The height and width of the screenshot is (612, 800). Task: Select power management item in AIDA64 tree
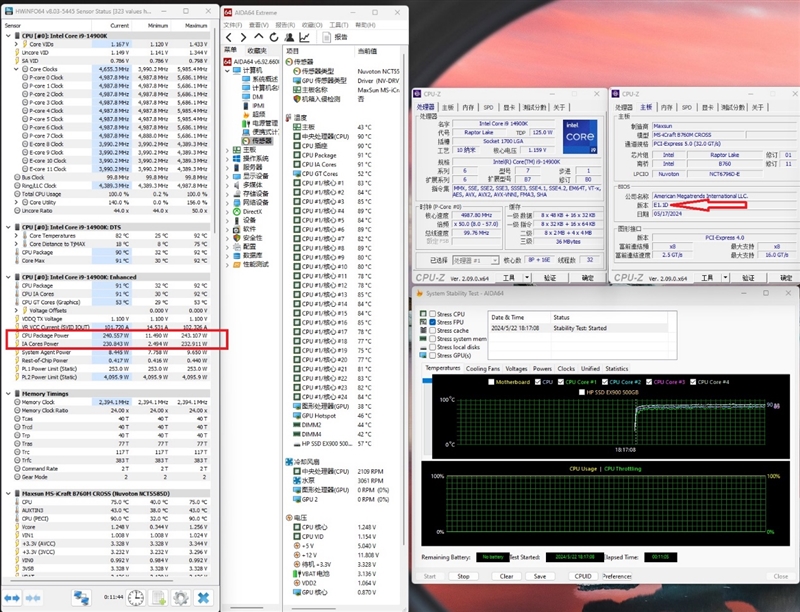coord(260,123)
